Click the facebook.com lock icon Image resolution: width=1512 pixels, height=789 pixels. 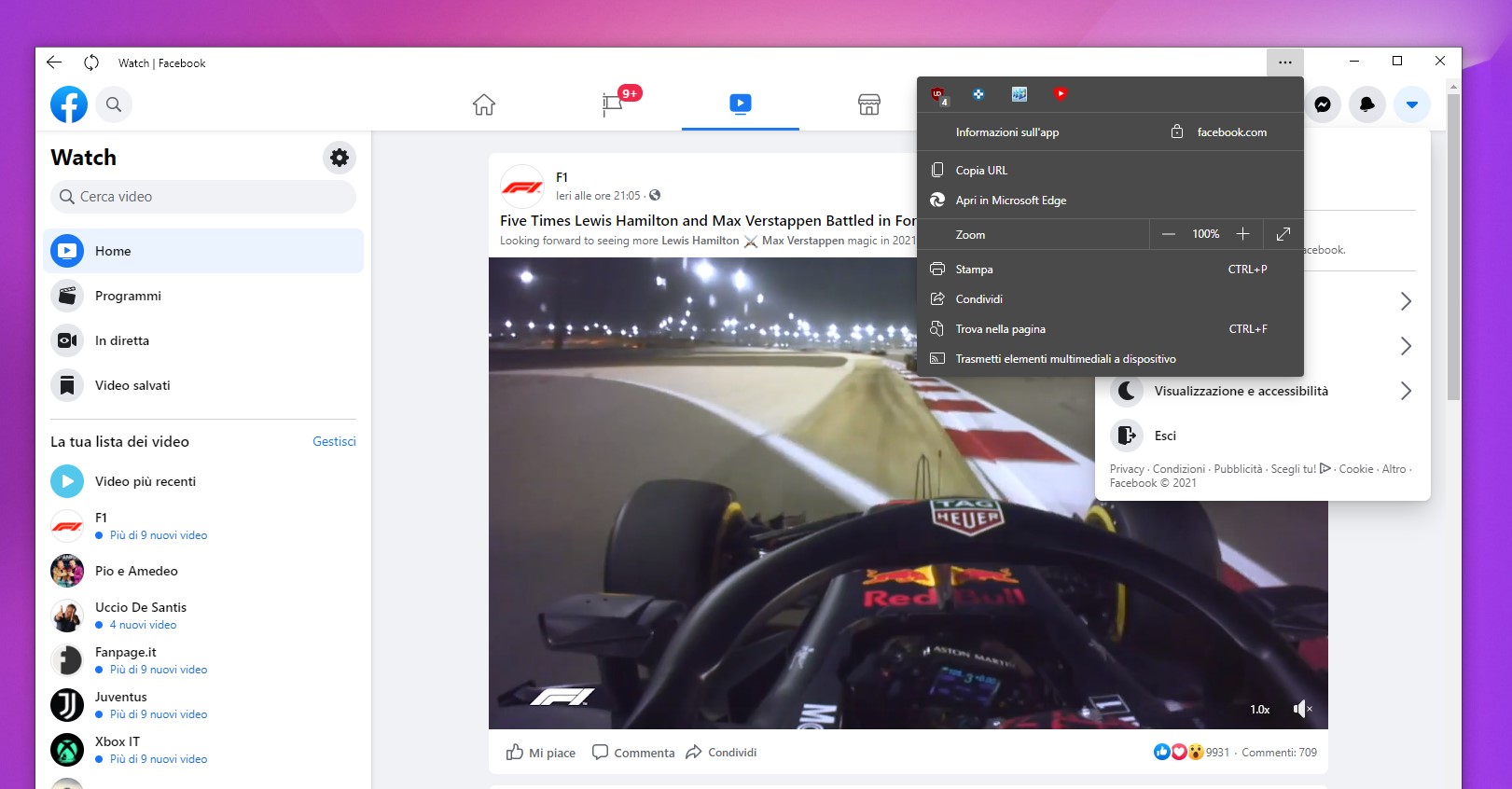click(x=1177, y=131)
